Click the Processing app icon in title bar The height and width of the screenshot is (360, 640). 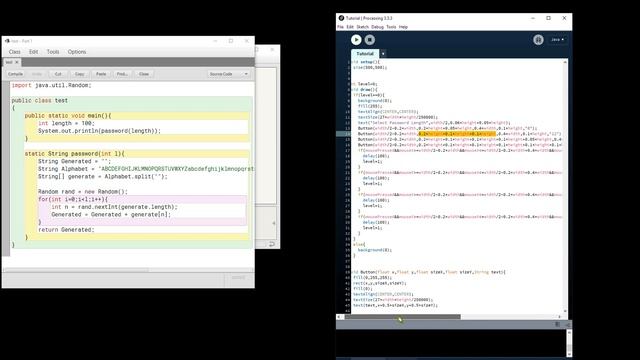[341, 18]
